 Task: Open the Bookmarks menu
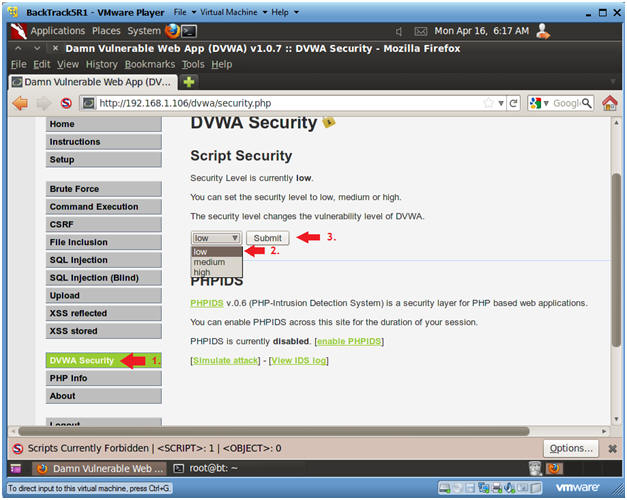click(x=150, y=64)
